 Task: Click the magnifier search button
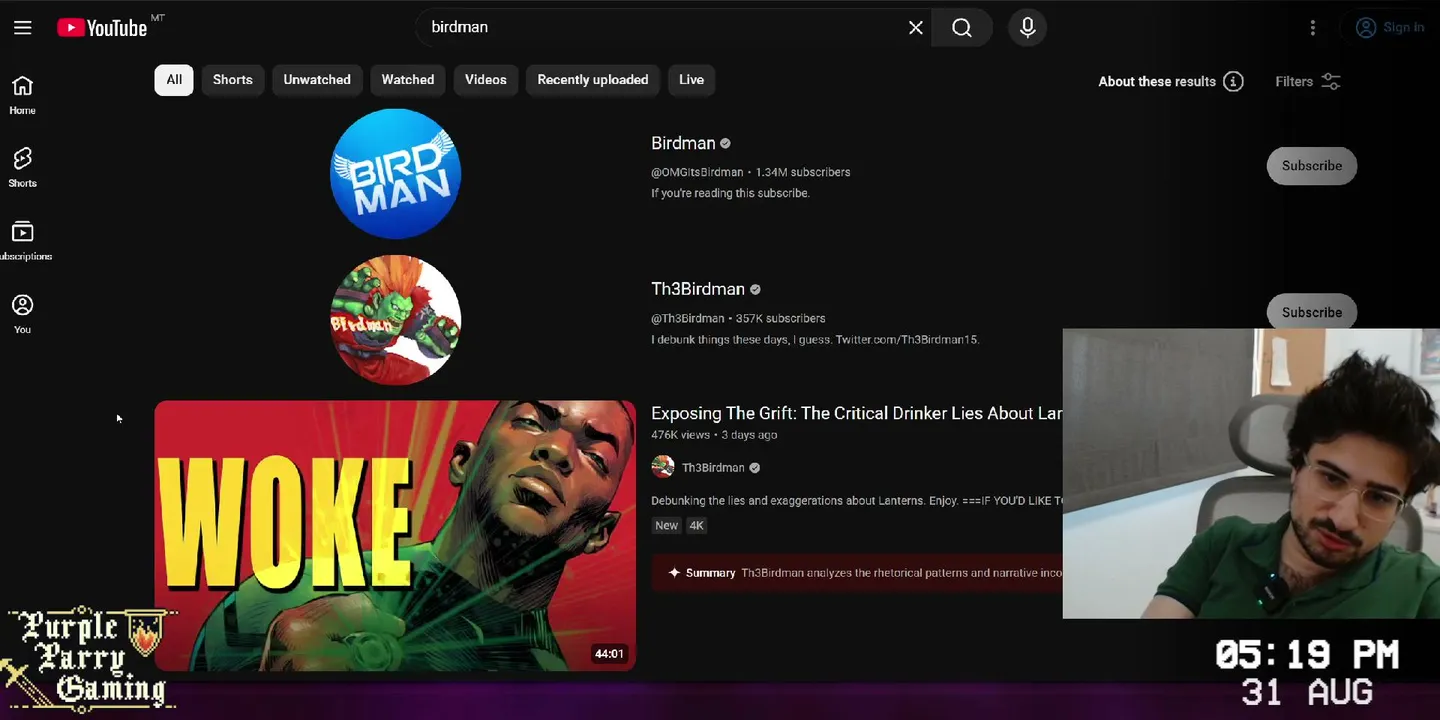[x=962, y=28]
